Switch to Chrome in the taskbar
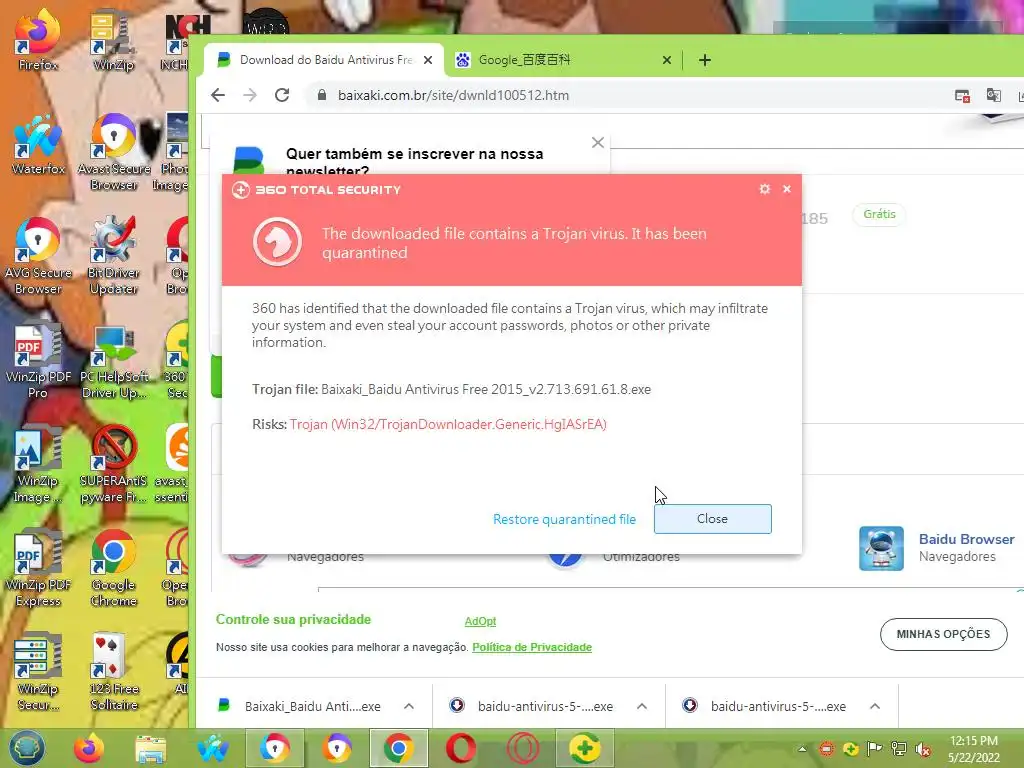The image size is (1024, 768). point(399,748)
